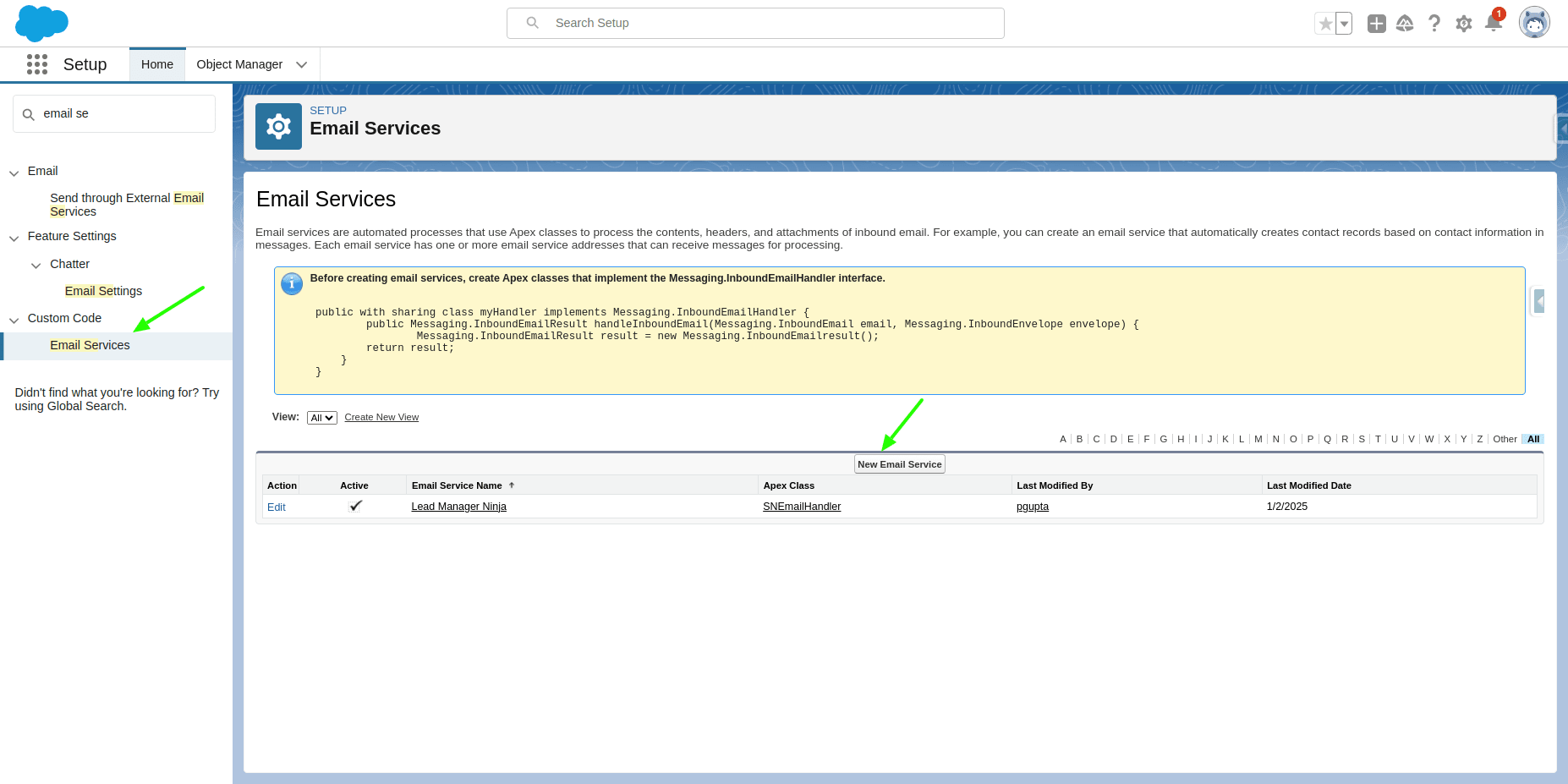Switch to the Home tab
This screenshot has height=784, width=1568.
[157, 64]
